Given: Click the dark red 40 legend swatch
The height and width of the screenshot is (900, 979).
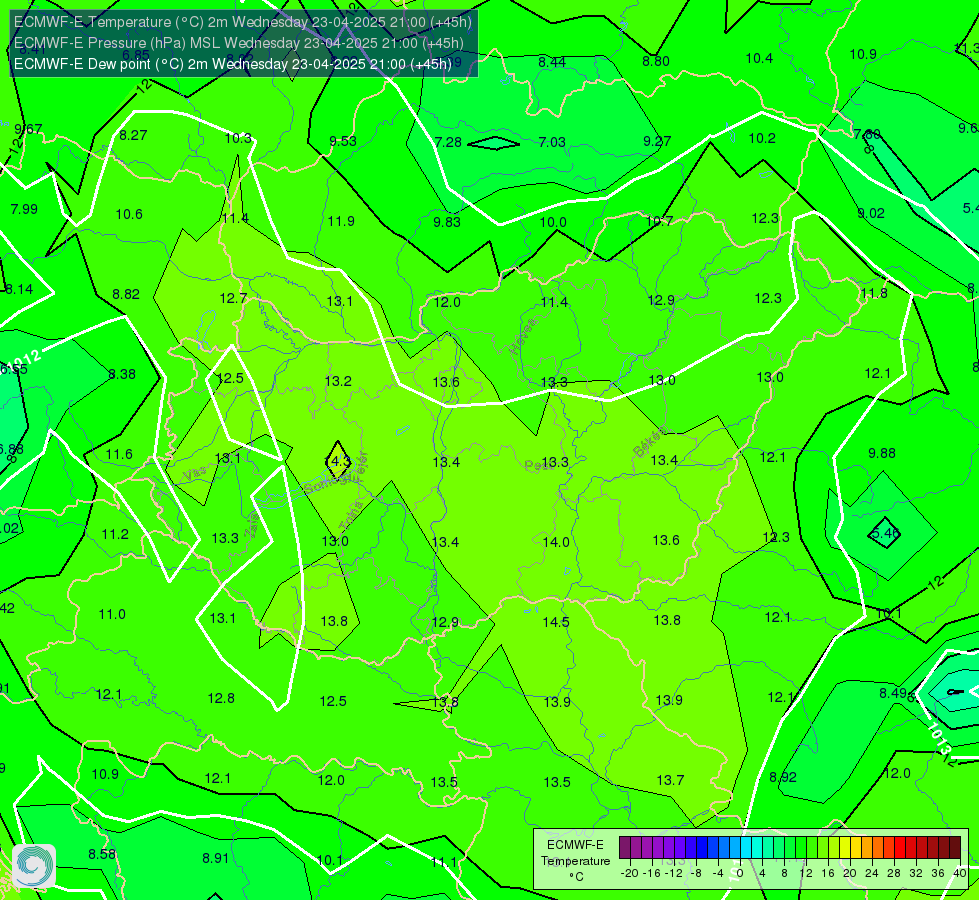Looking at the screenshot, I should (x=955, y=848).
